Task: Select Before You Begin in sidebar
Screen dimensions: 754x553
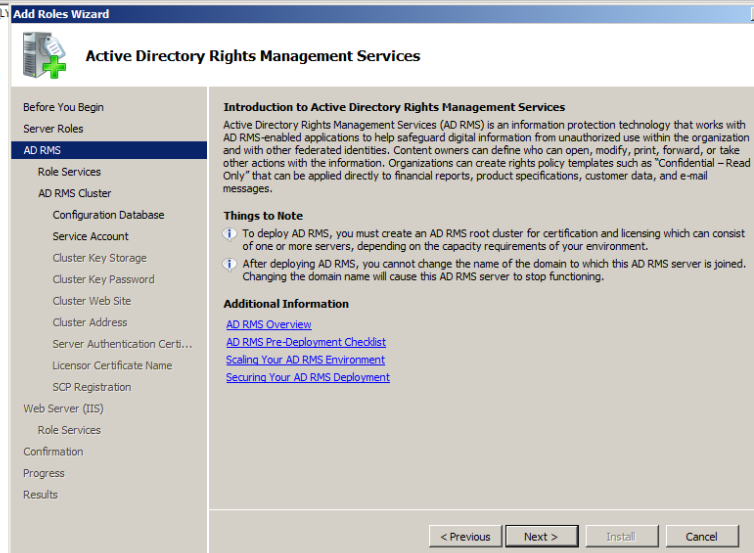Action: [x=63, y=107]
